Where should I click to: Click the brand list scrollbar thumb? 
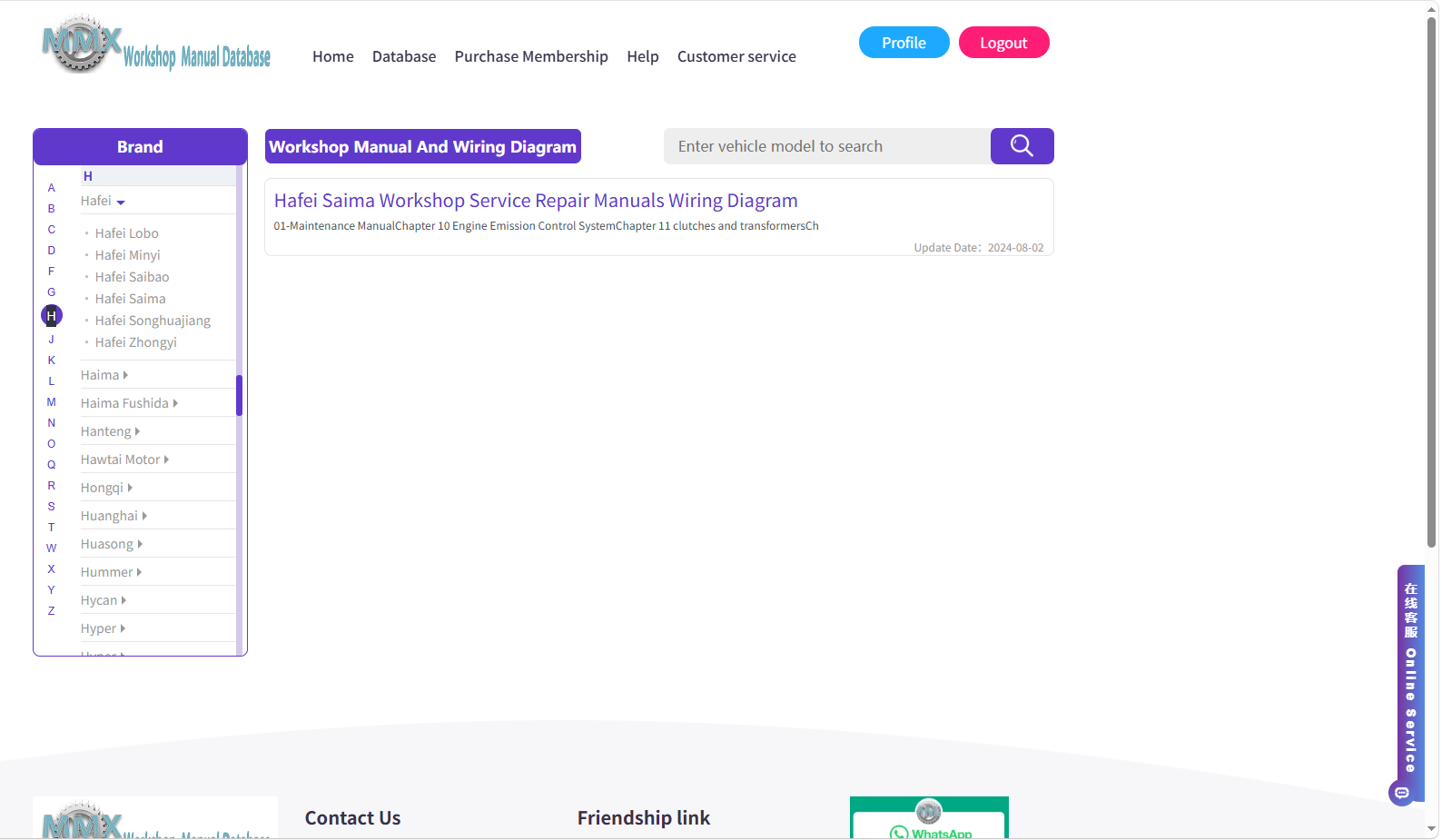coord(239,395)
